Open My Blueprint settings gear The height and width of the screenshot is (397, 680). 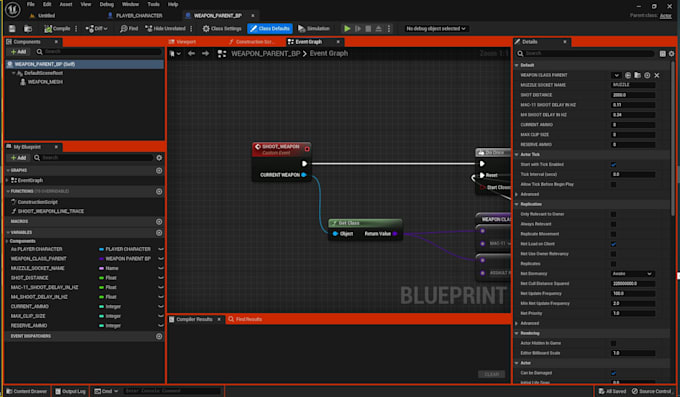(x=159, y=157)
